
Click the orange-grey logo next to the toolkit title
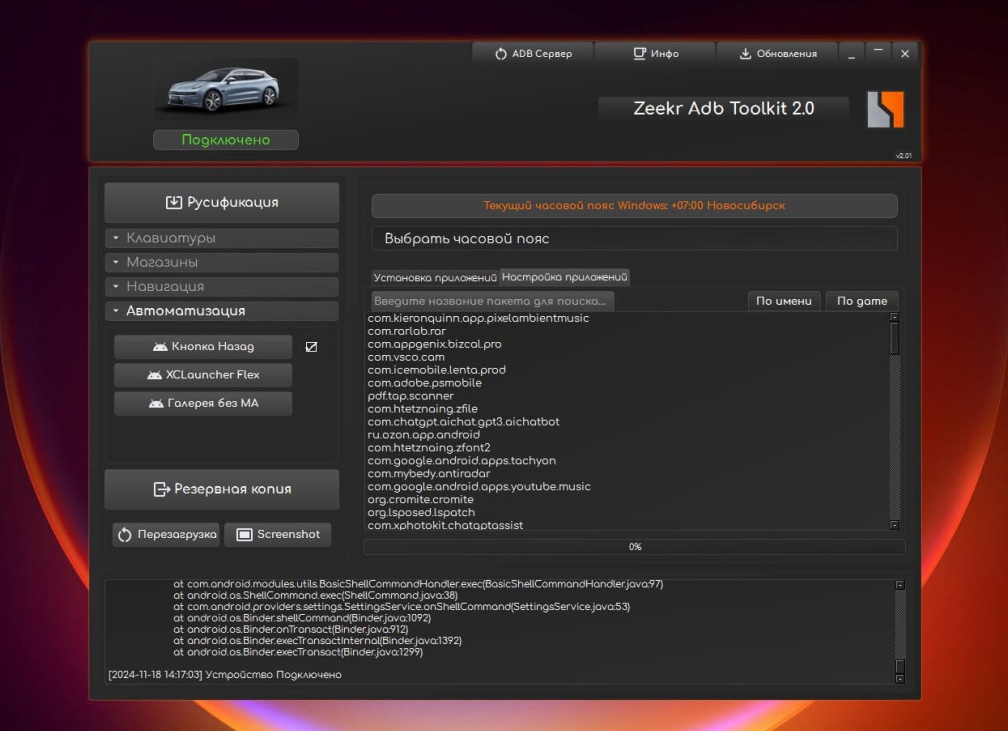coord(885,109)
